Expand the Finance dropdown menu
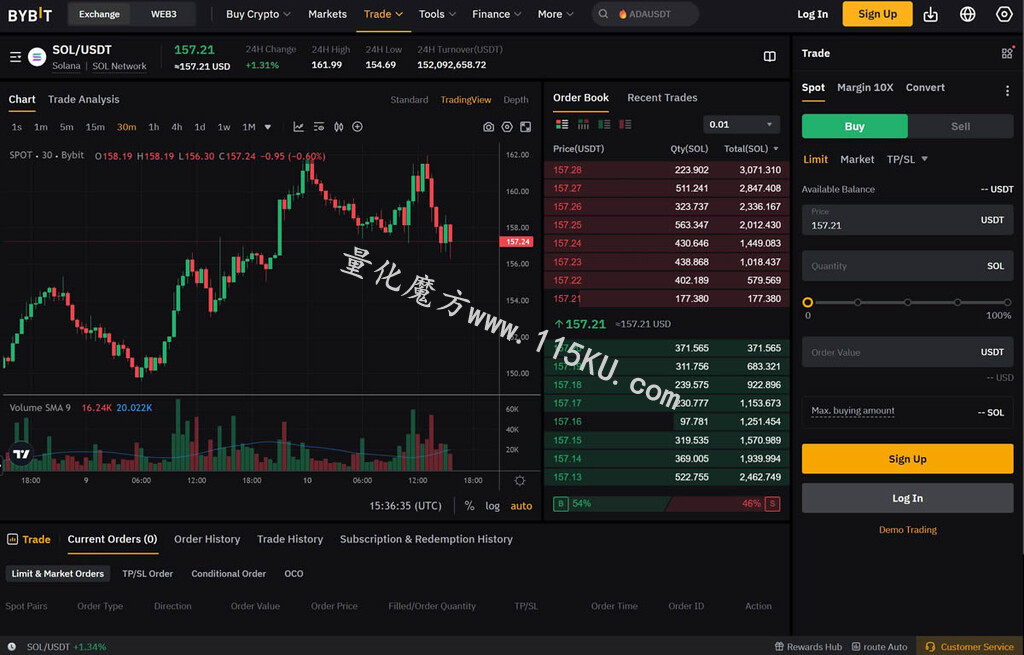This screenshot has width=1024, height=655. pyautogui.click(x=497, y=14)
